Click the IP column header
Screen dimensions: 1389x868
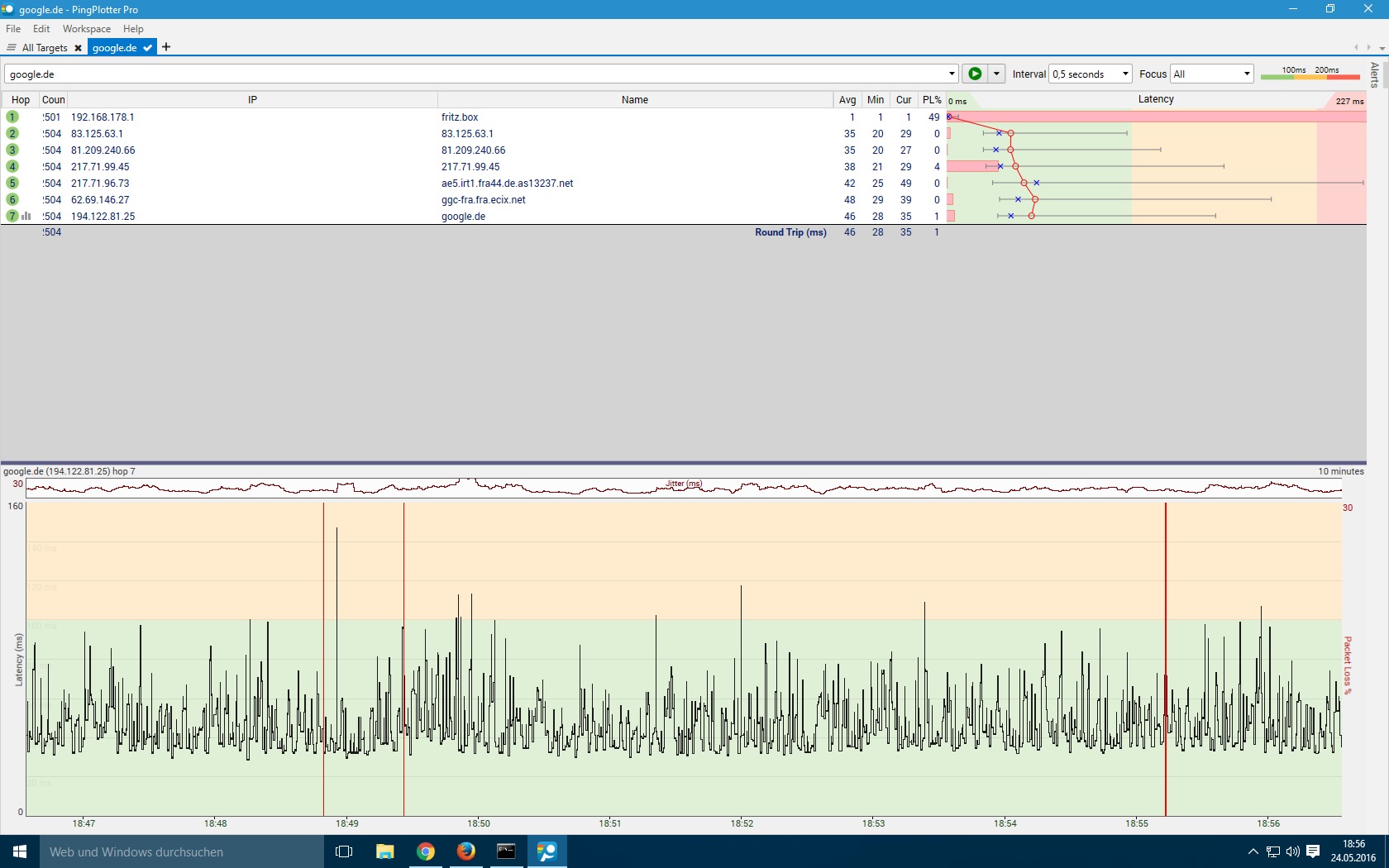coord(252,100)
